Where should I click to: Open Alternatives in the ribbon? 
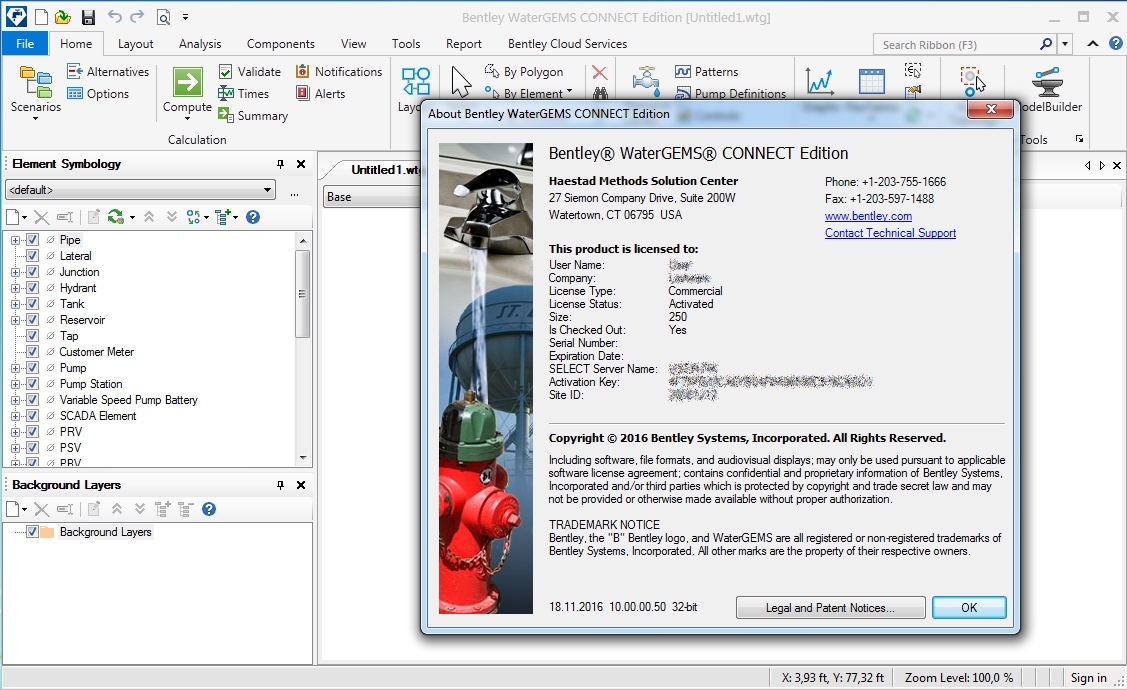coord(108,71)
